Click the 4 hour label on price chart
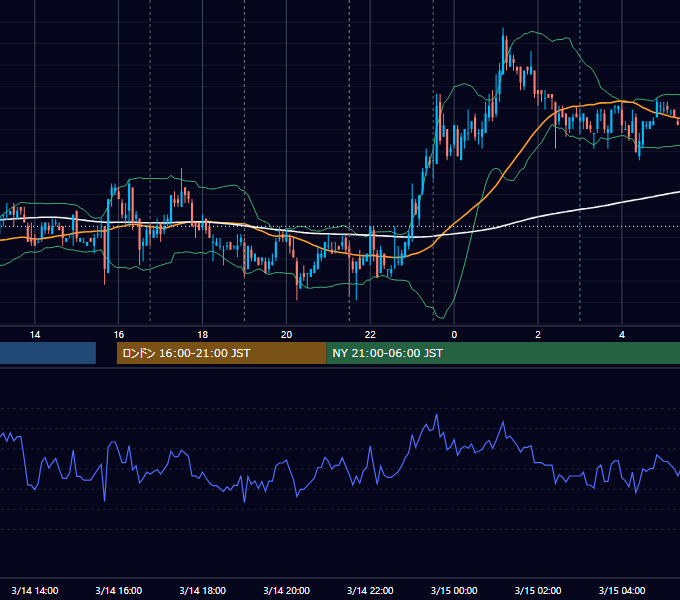The height and width of the screenshot is (600, 680). coord(622,335)
